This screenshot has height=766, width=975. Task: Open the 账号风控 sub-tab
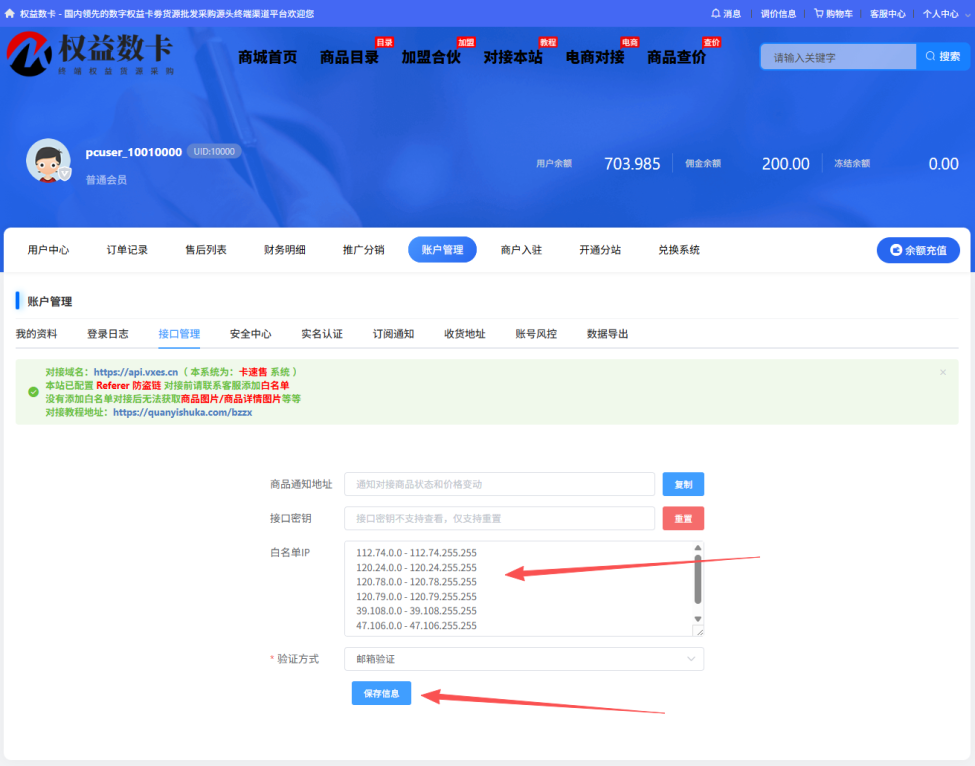(x=536, y=334)
